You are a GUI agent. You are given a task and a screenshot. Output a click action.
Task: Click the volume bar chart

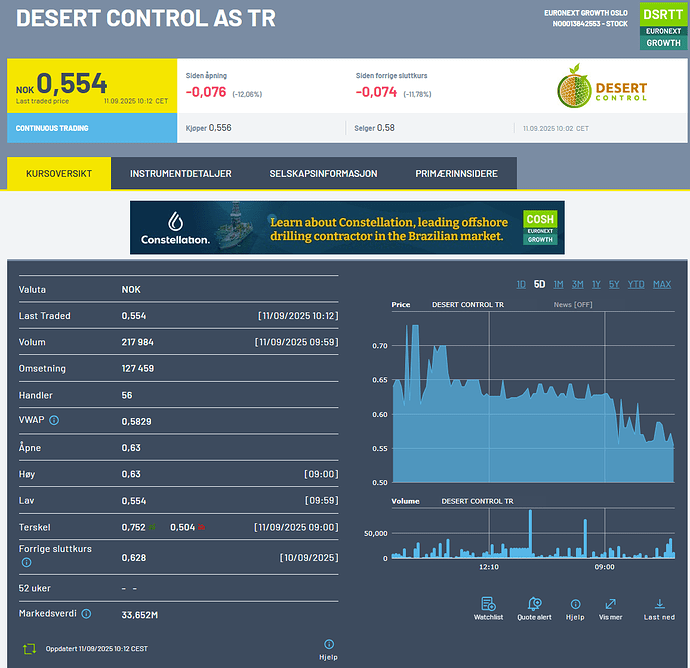pos(533,533)
